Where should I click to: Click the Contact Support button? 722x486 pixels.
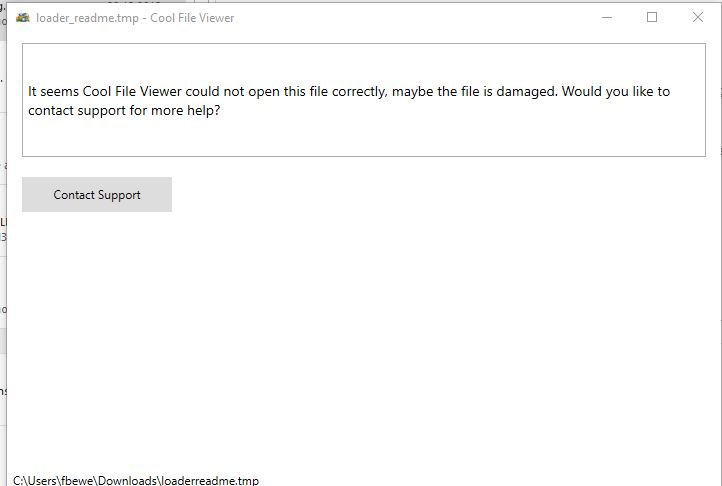click(97, 194)
